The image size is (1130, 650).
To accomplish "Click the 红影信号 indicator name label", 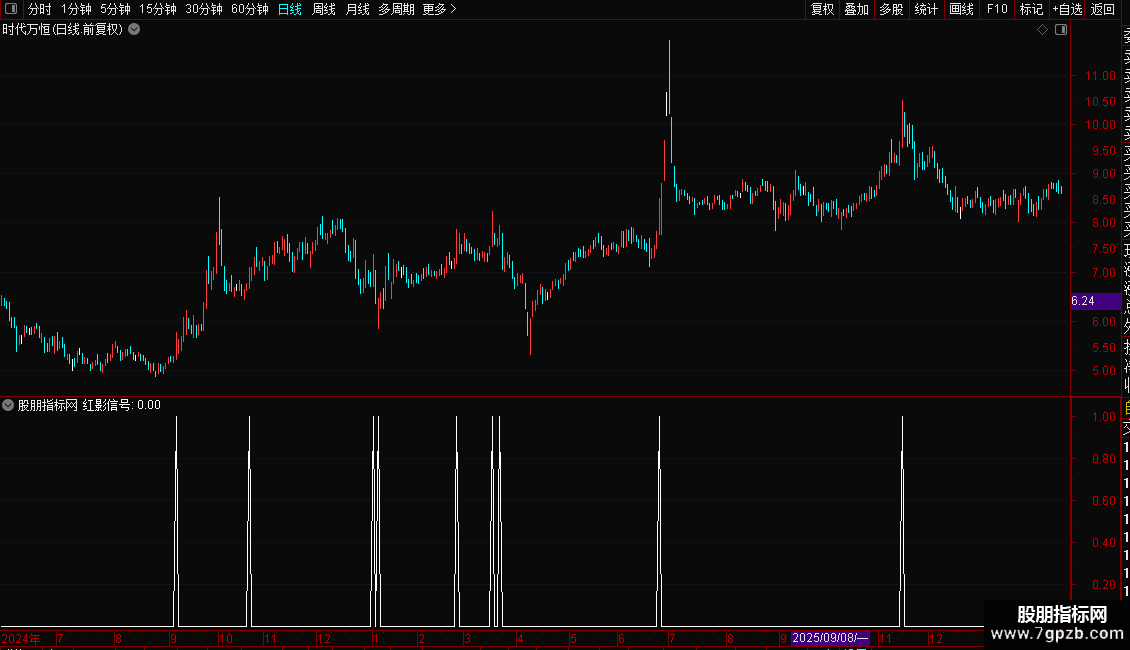I will [107, 405].
